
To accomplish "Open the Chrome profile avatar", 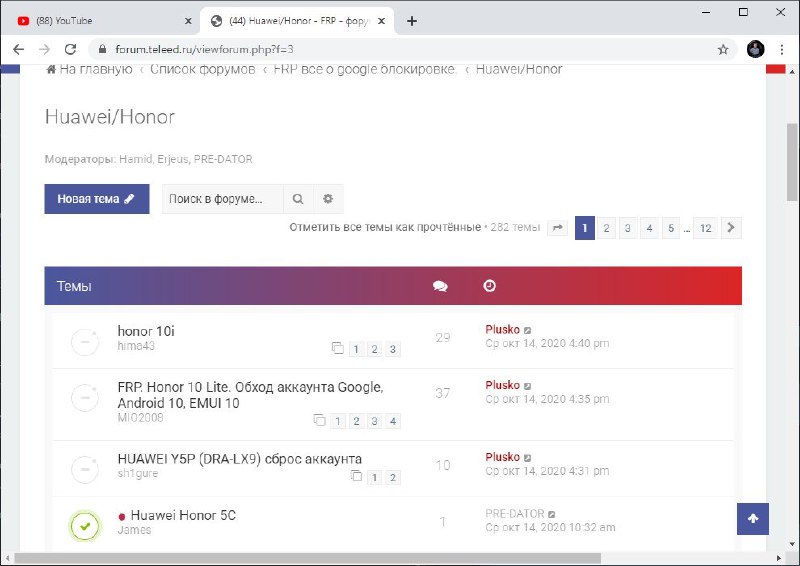I will pyautogui.click(x=756, y=49).
